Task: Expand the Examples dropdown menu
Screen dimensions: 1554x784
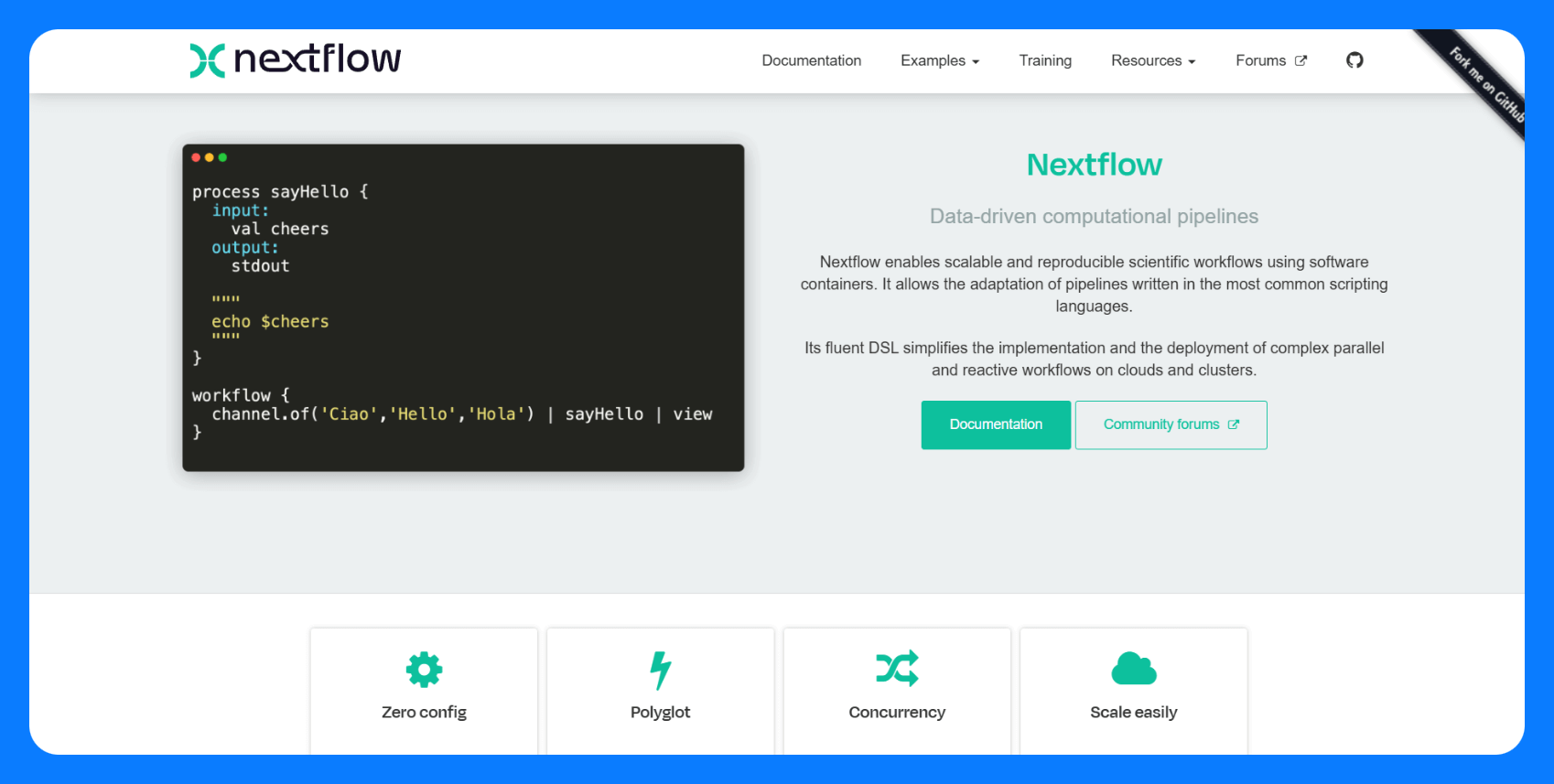Action: pyautogui.click(x=940, y=60)
